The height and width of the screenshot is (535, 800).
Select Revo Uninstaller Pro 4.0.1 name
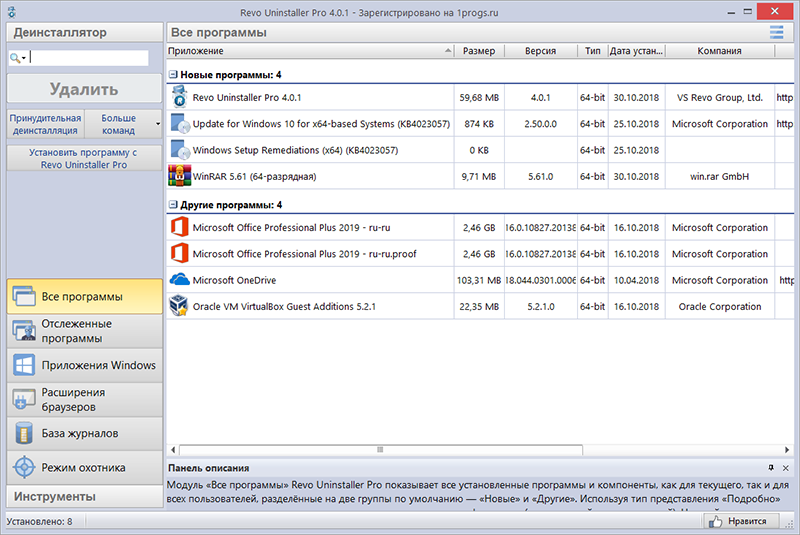click(x=247, y=97)
